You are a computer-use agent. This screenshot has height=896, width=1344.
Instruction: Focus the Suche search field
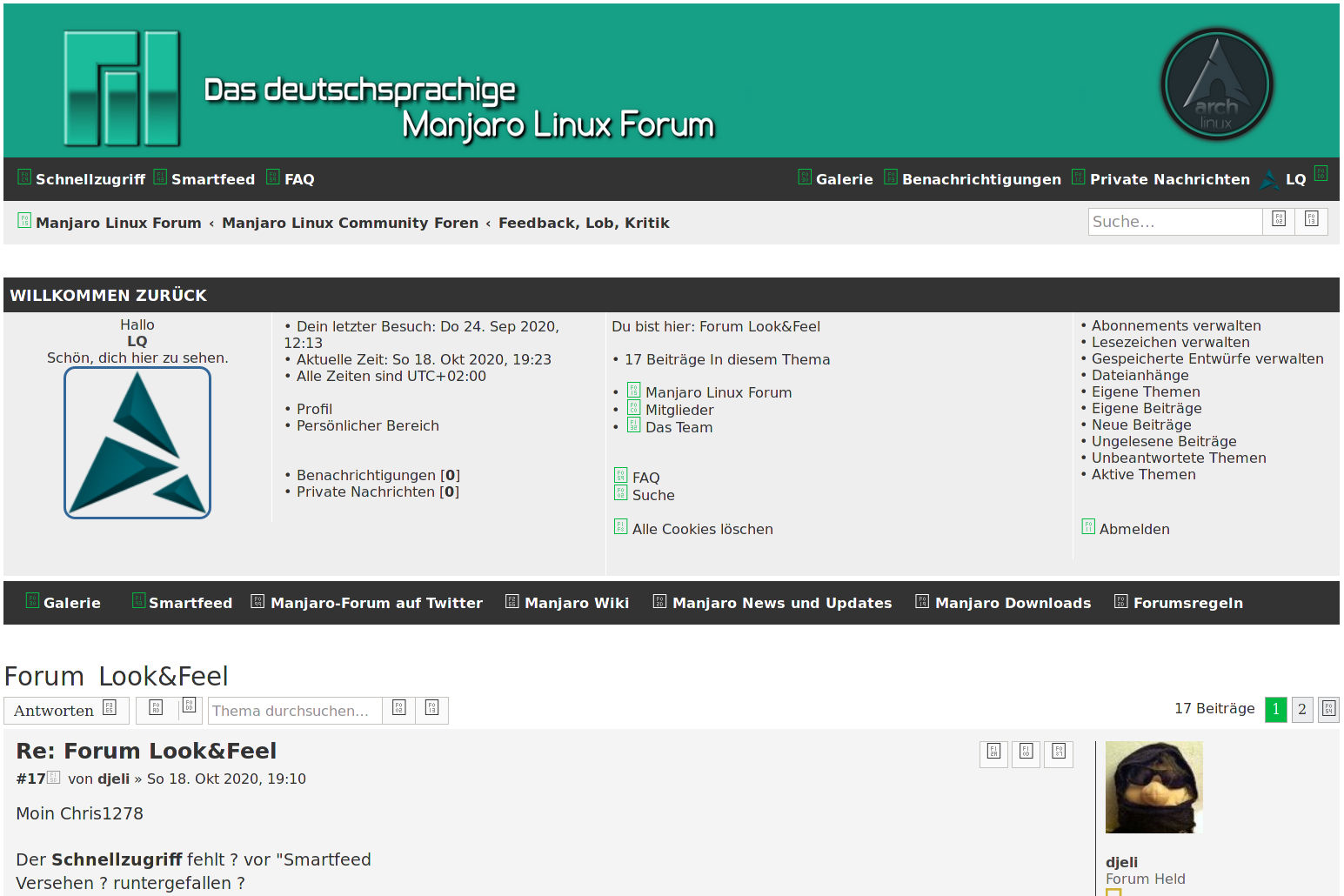[x=1174, y=222]
